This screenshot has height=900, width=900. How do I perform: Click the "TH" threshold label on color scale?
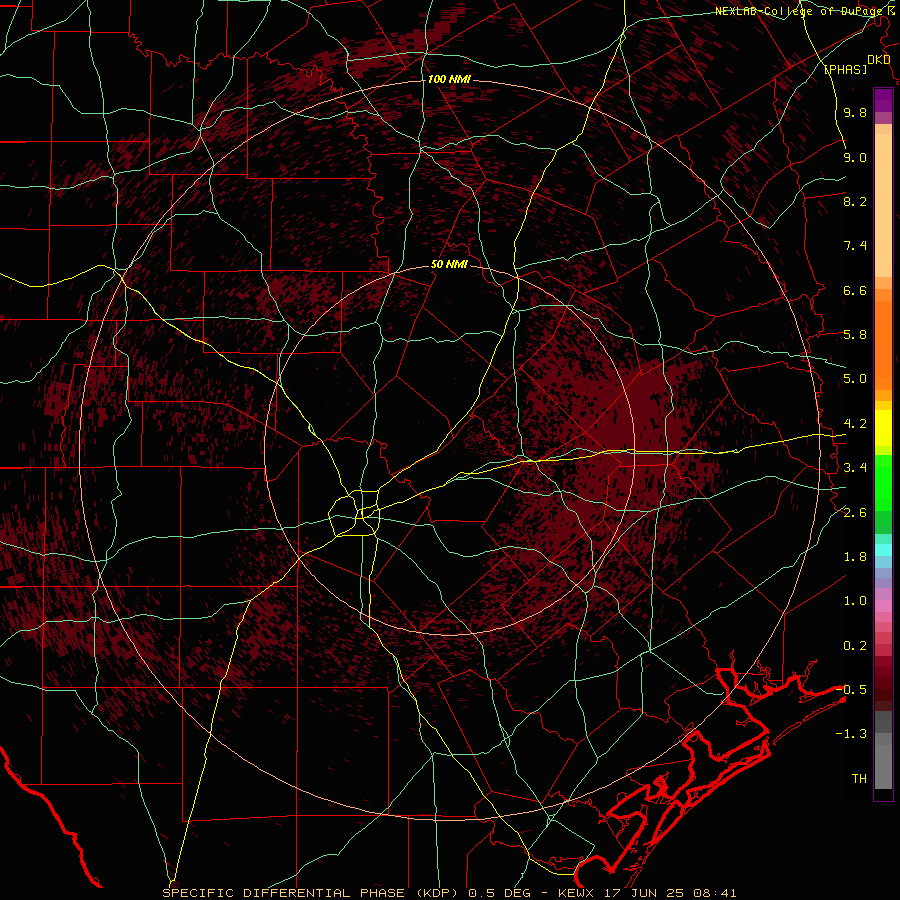pyautogui.click(x=859, y=779)
